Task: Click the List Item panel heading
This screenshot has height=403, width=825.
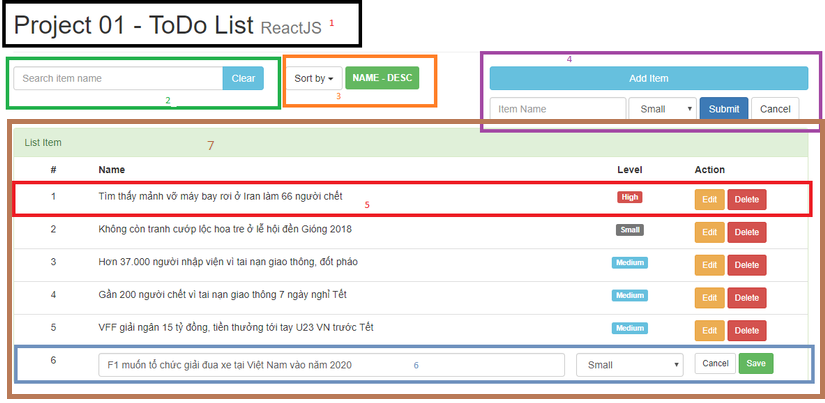Action: tap(43, 143)
